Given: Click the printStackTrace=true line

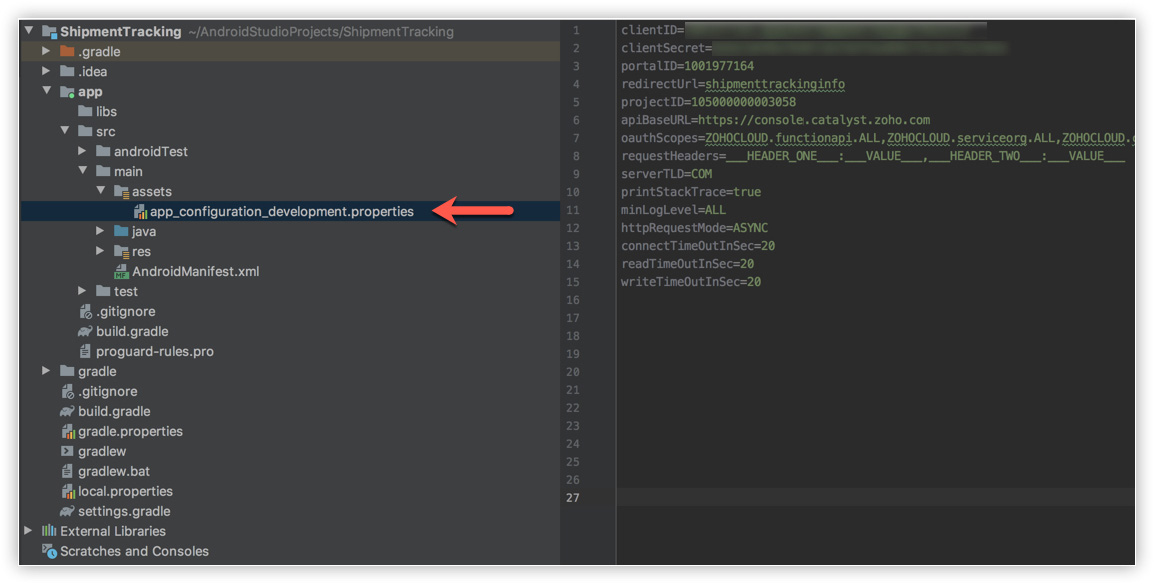Looking at the screenshot, I should tap(690, 192).
